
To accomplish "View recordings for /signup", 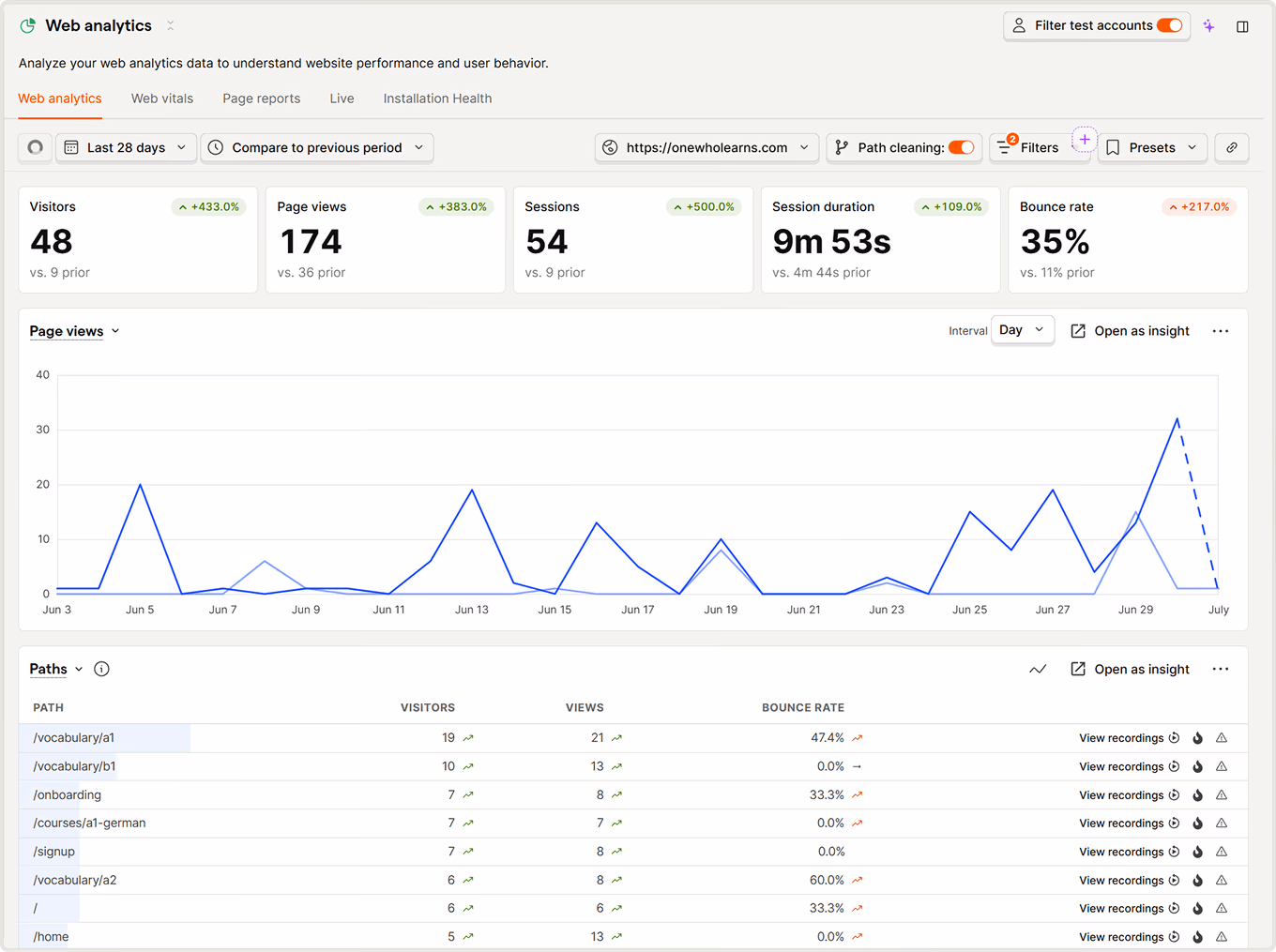I will click(1129, 852).
